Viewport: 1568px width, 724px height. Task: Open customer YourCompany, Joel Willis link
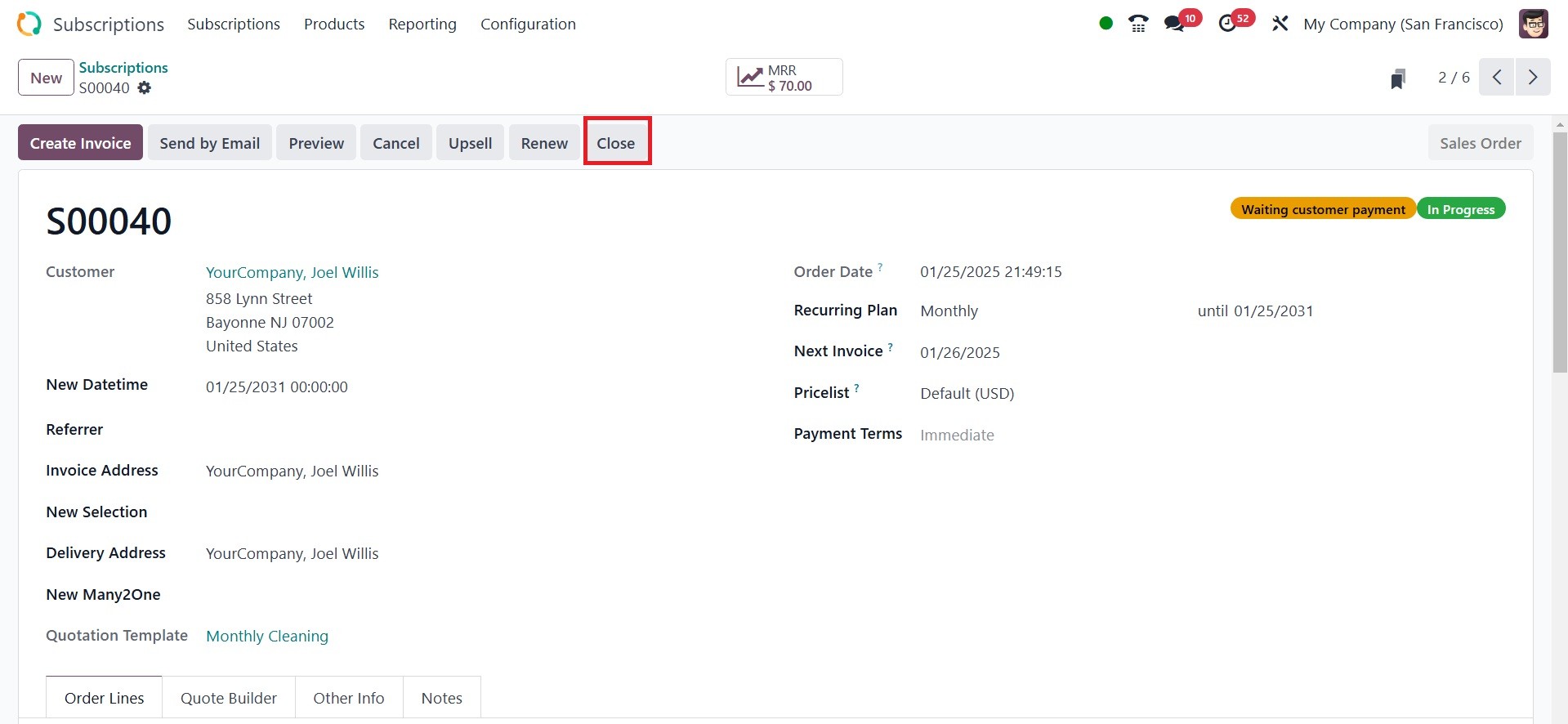pyautogui.click(x=293, y=272)
